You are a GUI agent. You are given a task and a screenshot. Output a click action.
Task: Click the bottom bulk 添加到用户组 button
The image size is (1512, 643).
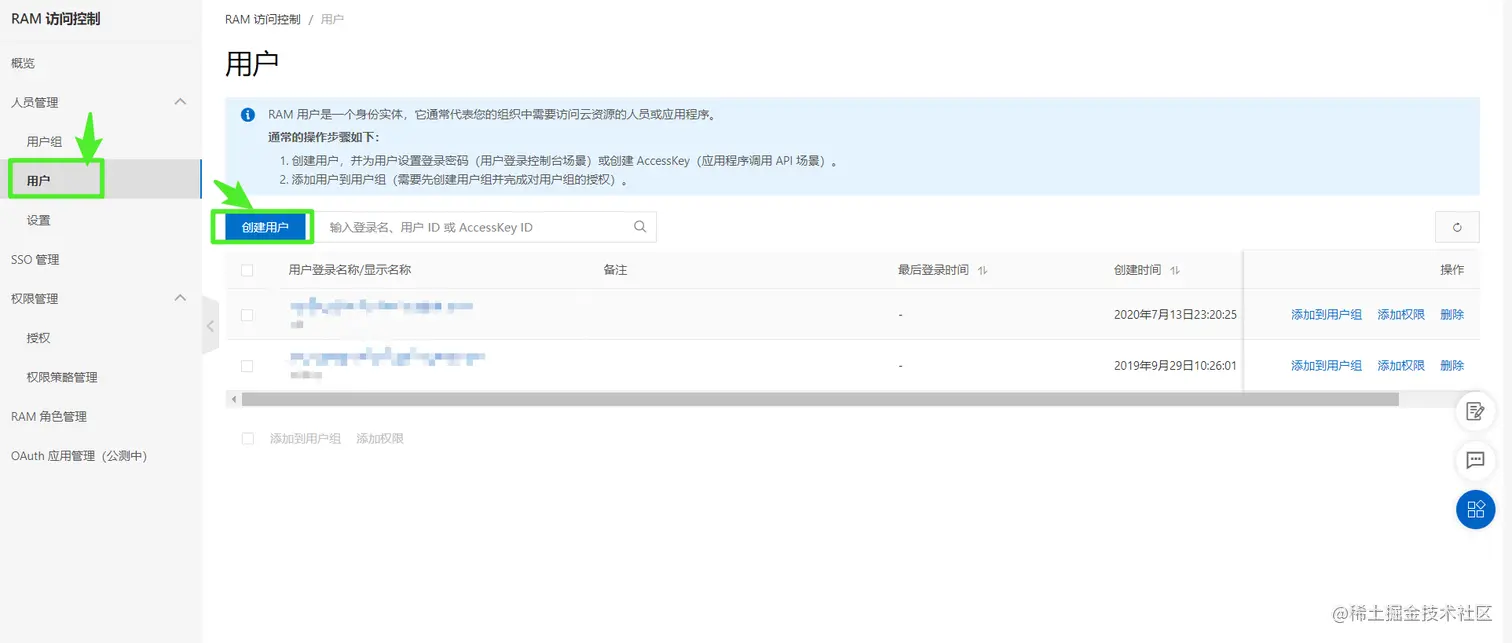tap(305, 439)
